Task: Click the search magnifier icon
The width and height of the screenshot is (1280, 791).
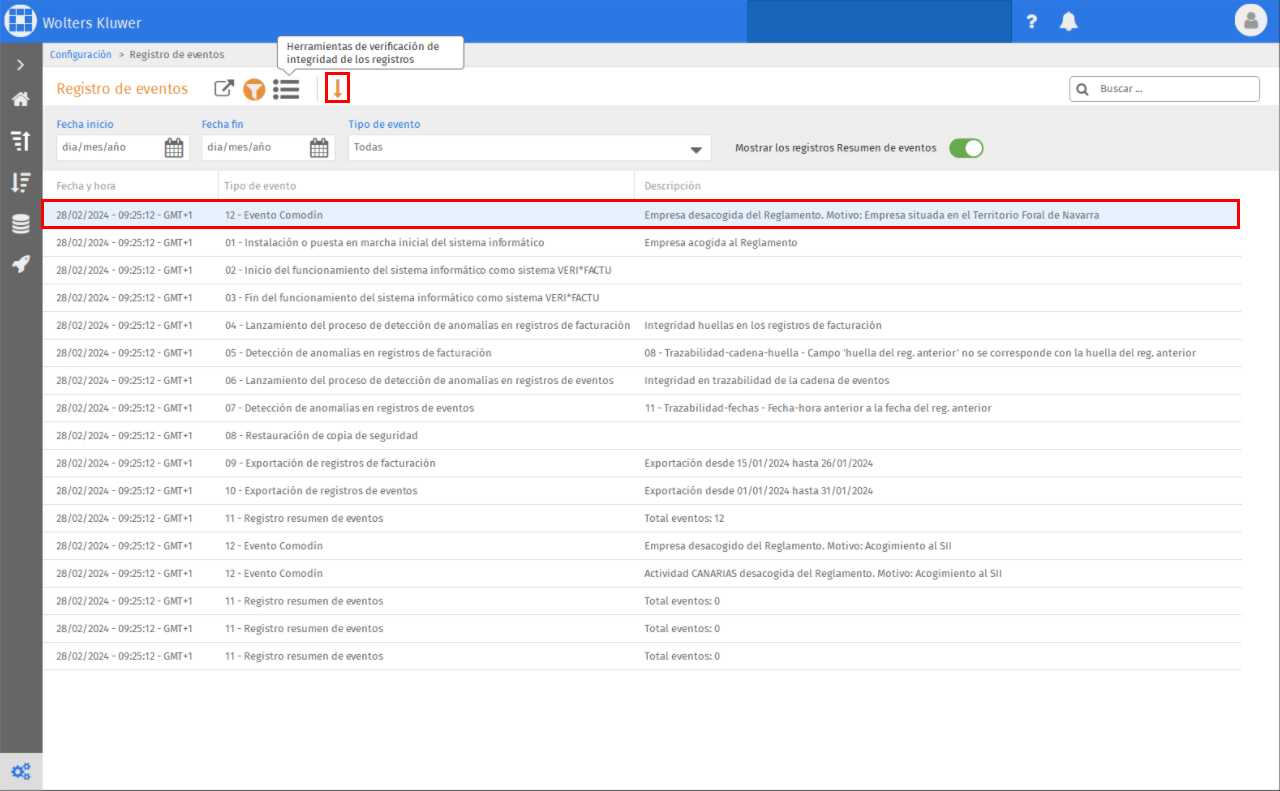Action: (x=1082, y=89)
